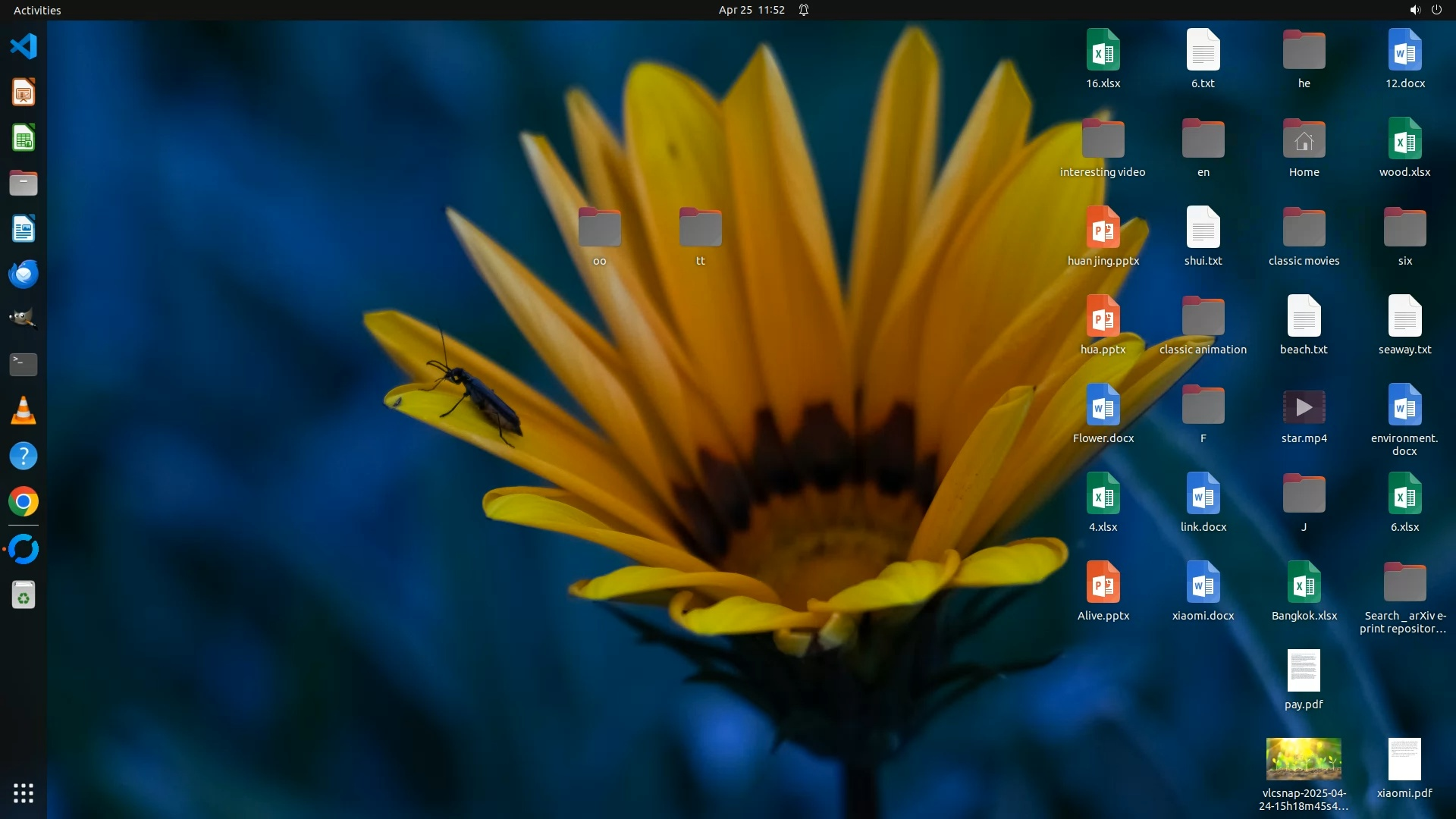Show Applications grid button
Viewport: 1456px width, 819px height.
tap(24, 793)
